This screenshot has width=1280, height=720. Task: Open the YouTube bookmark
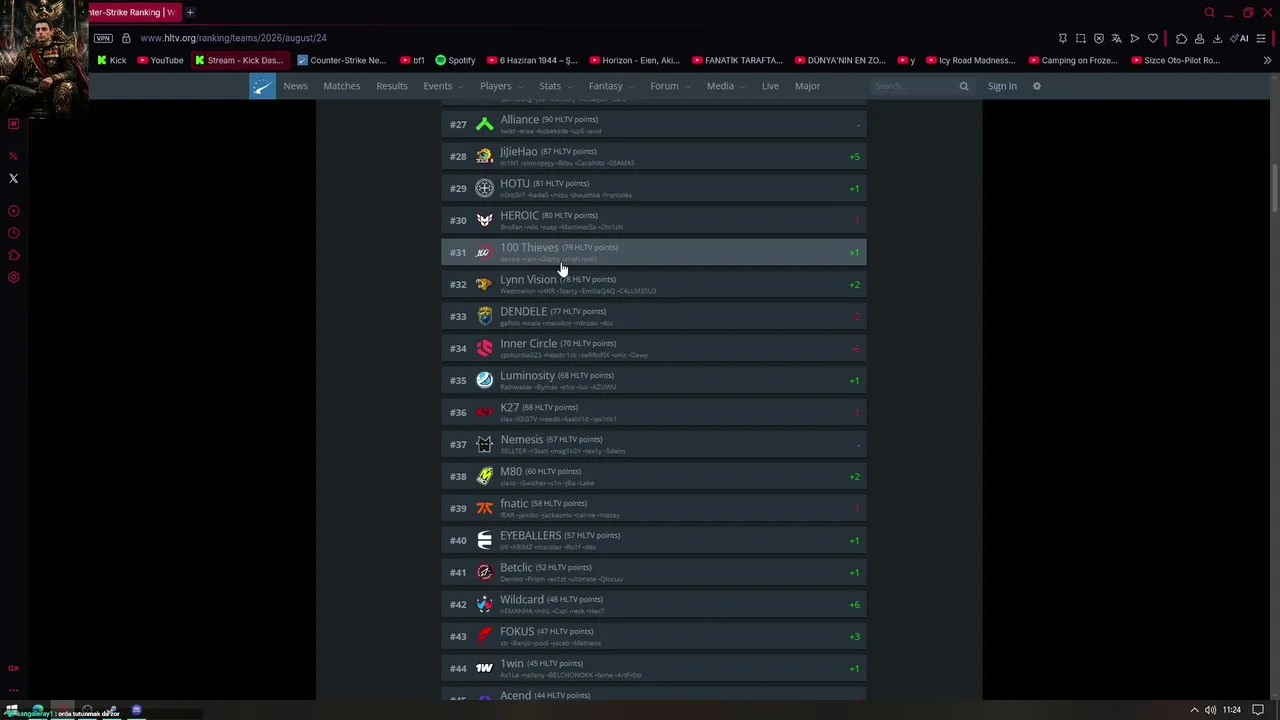point(160,60)
